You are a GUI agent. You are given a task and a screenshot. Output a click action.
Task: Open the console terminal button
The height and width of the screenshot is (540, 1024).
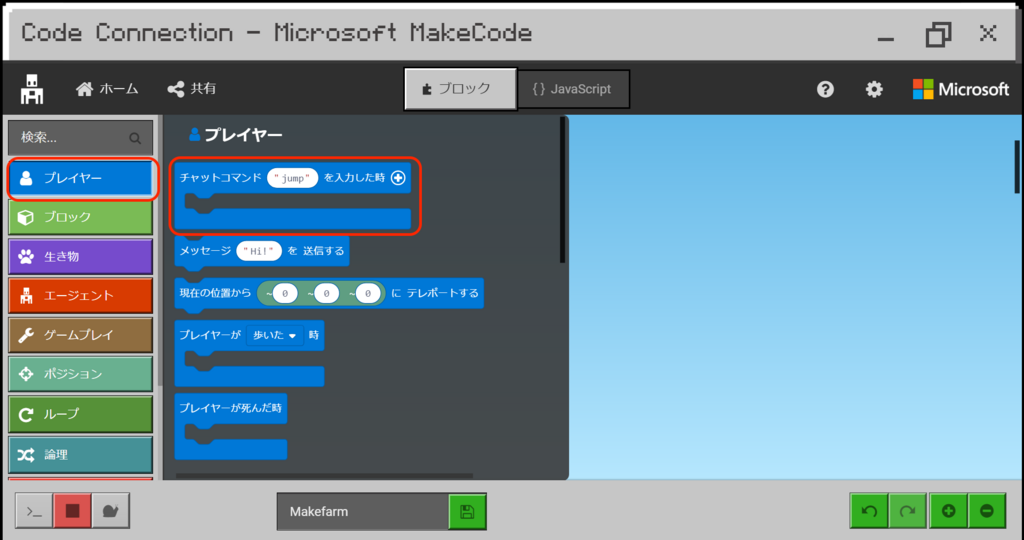(x=34, y=511)
